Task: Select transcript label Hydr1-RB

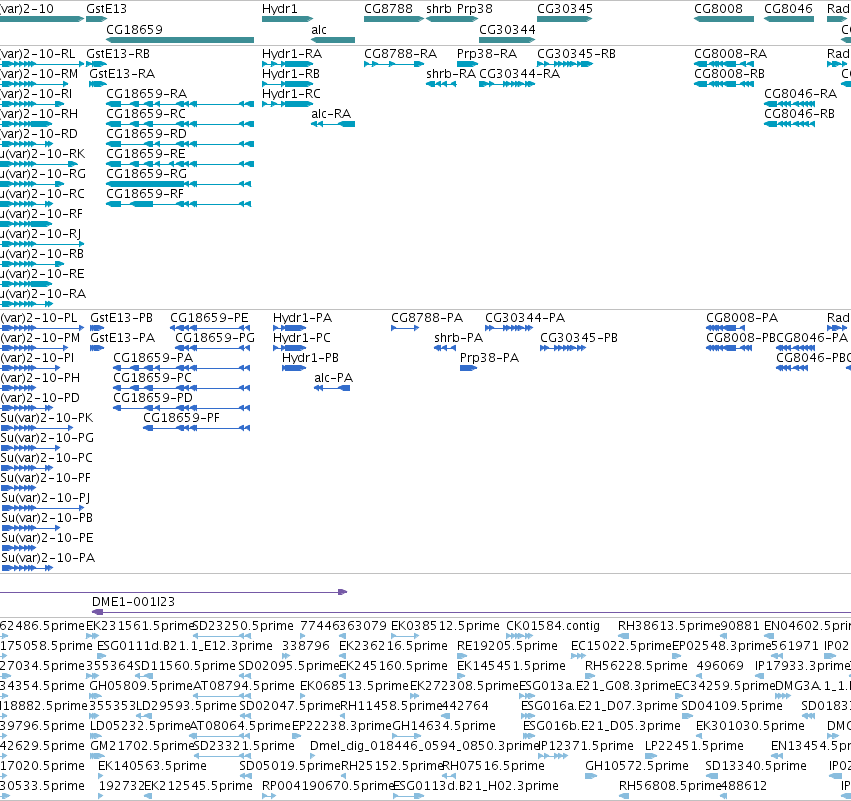Action: click(x=291, y=73)
